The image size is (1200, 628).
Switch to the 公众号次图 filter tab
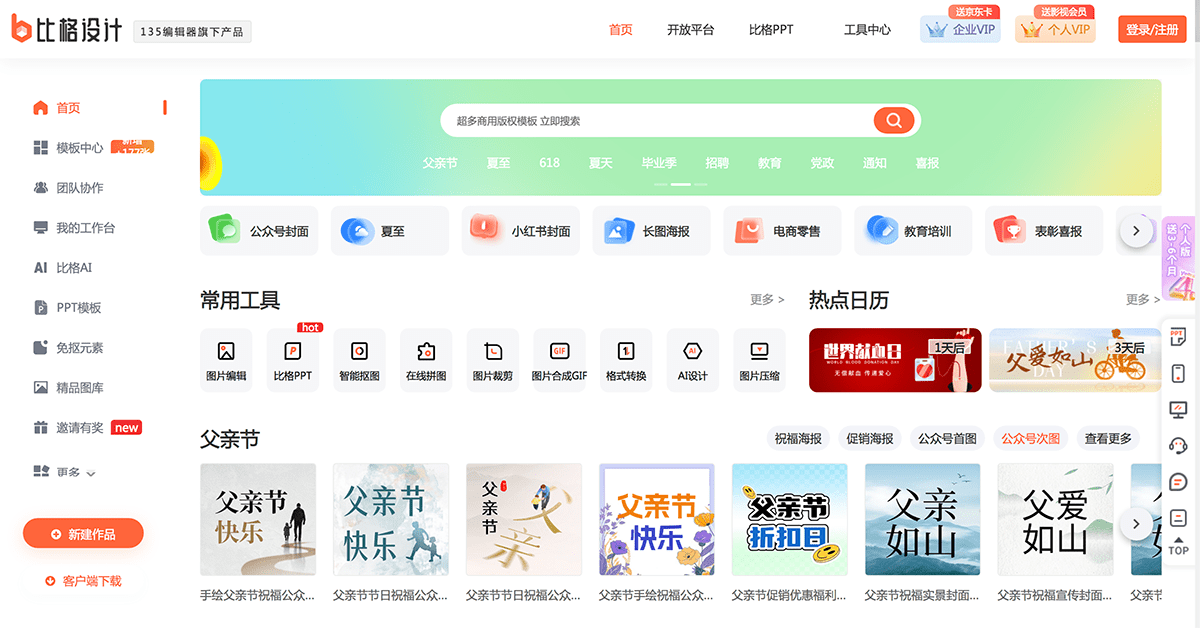[1030, 438]
